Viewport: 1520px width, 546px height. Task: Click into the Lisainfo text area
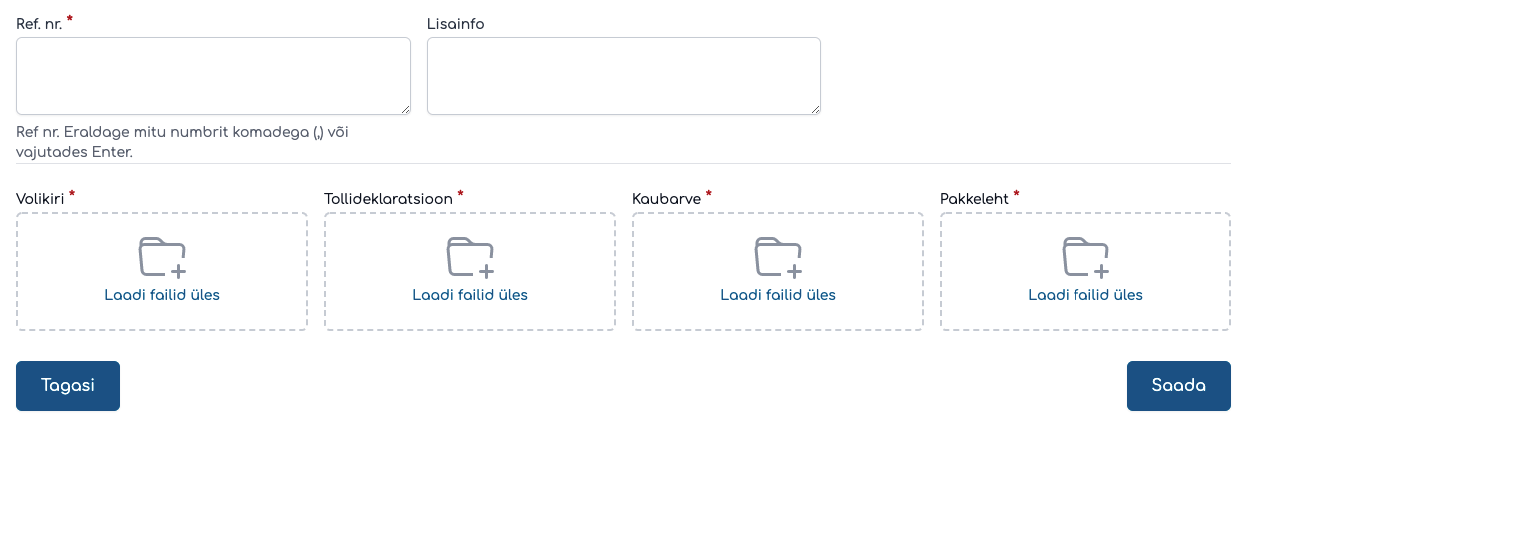coord(623,76)
